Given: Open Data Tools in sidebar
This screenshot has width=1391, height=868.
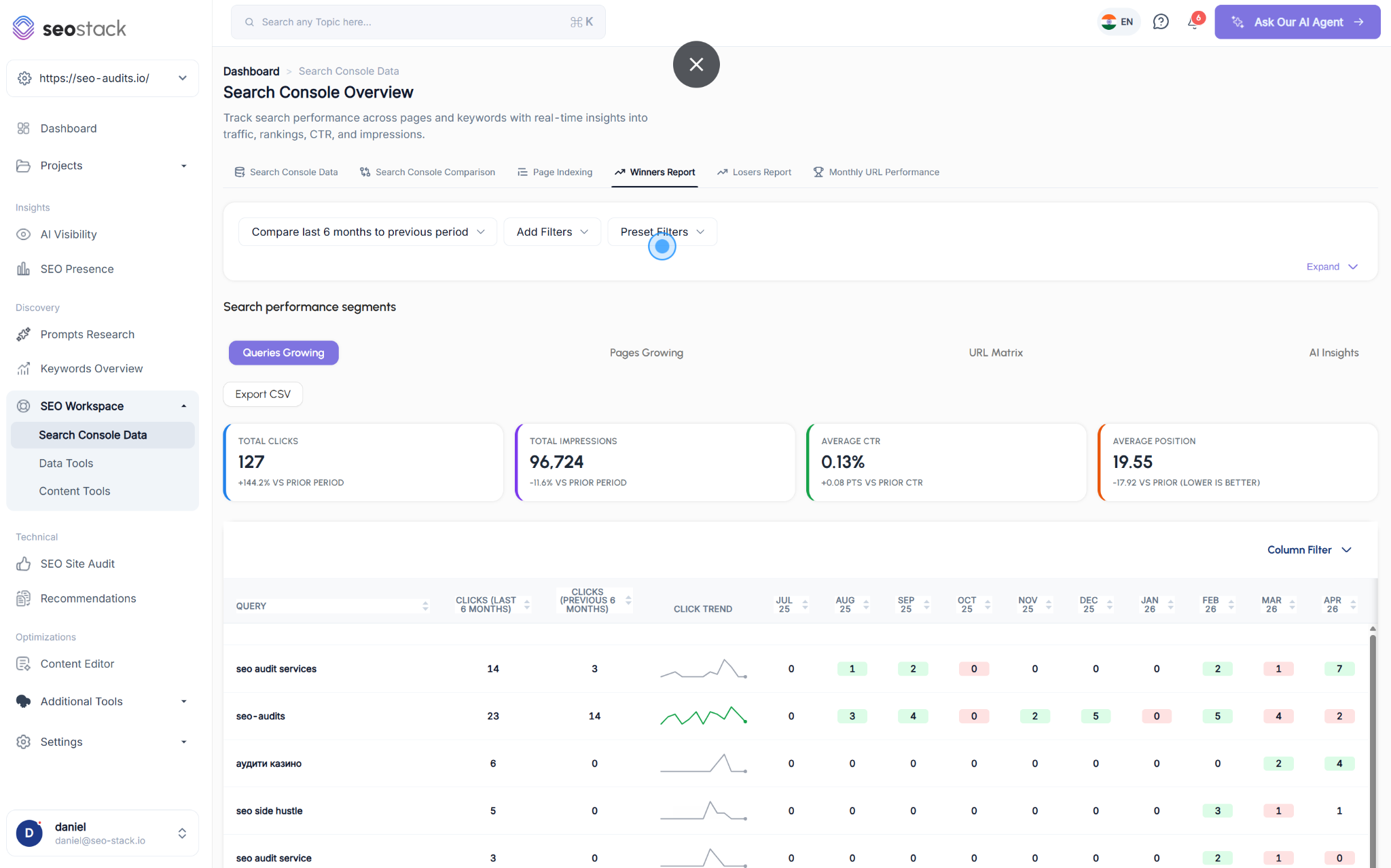Looking at the screenshot, I should pyautogui.click(x=66, y=463).
